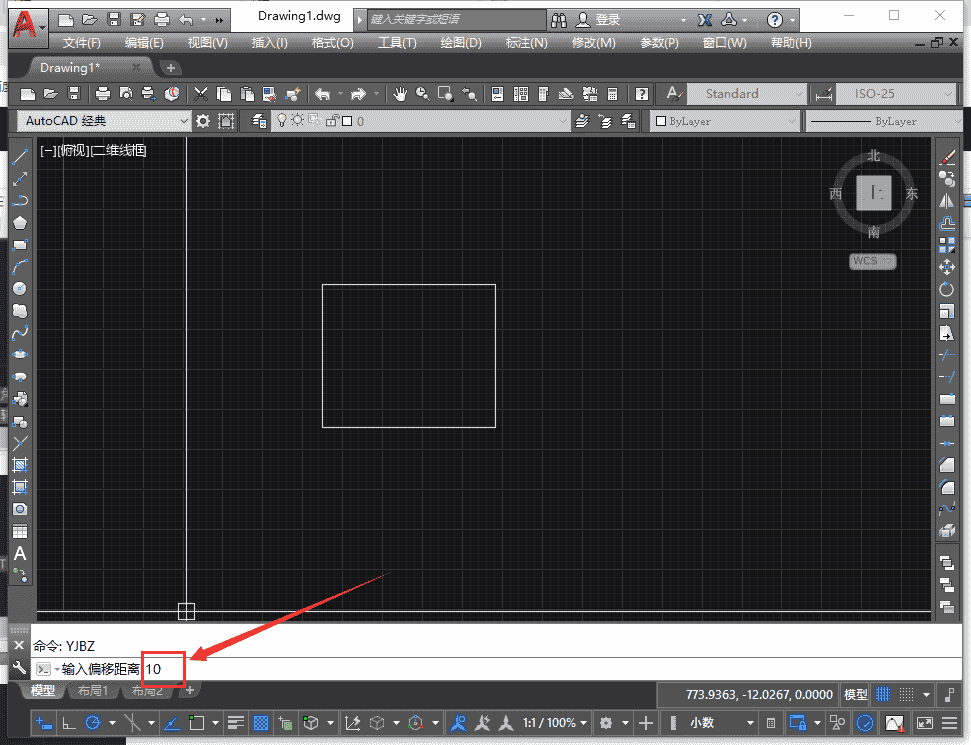Select the Revision Cloud tool
The width and height of the screenshot is (971, 745).
20,310
